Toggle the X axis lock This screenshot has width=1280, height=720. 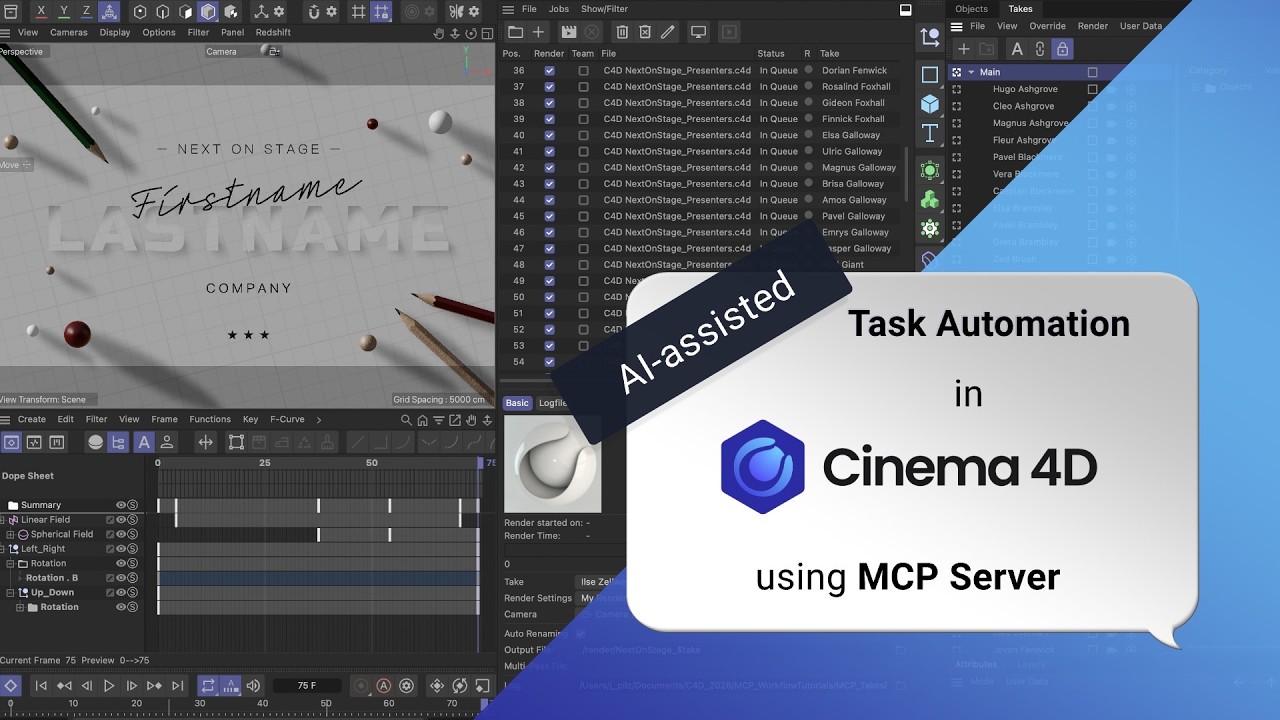coord(41,11)
